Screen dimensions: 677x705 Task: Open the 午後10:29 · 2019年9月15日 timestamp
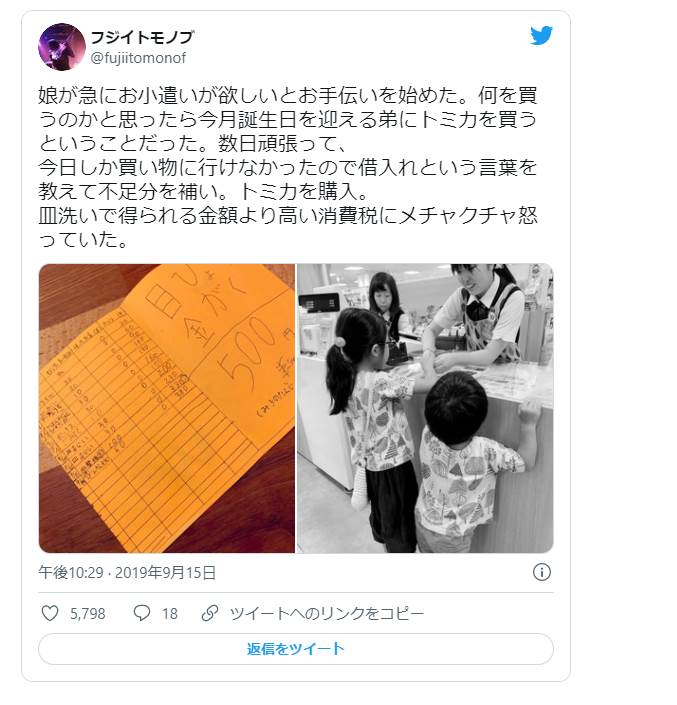127,573
